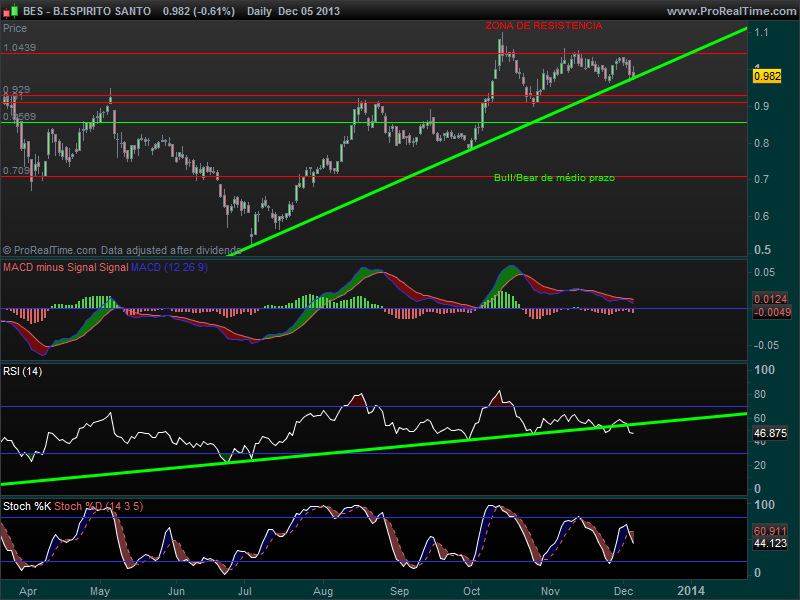Click the BES - B.ESPIRITO SANTO title
The image size is (800, 600).
pyautogui.click(x=87, y=11)
